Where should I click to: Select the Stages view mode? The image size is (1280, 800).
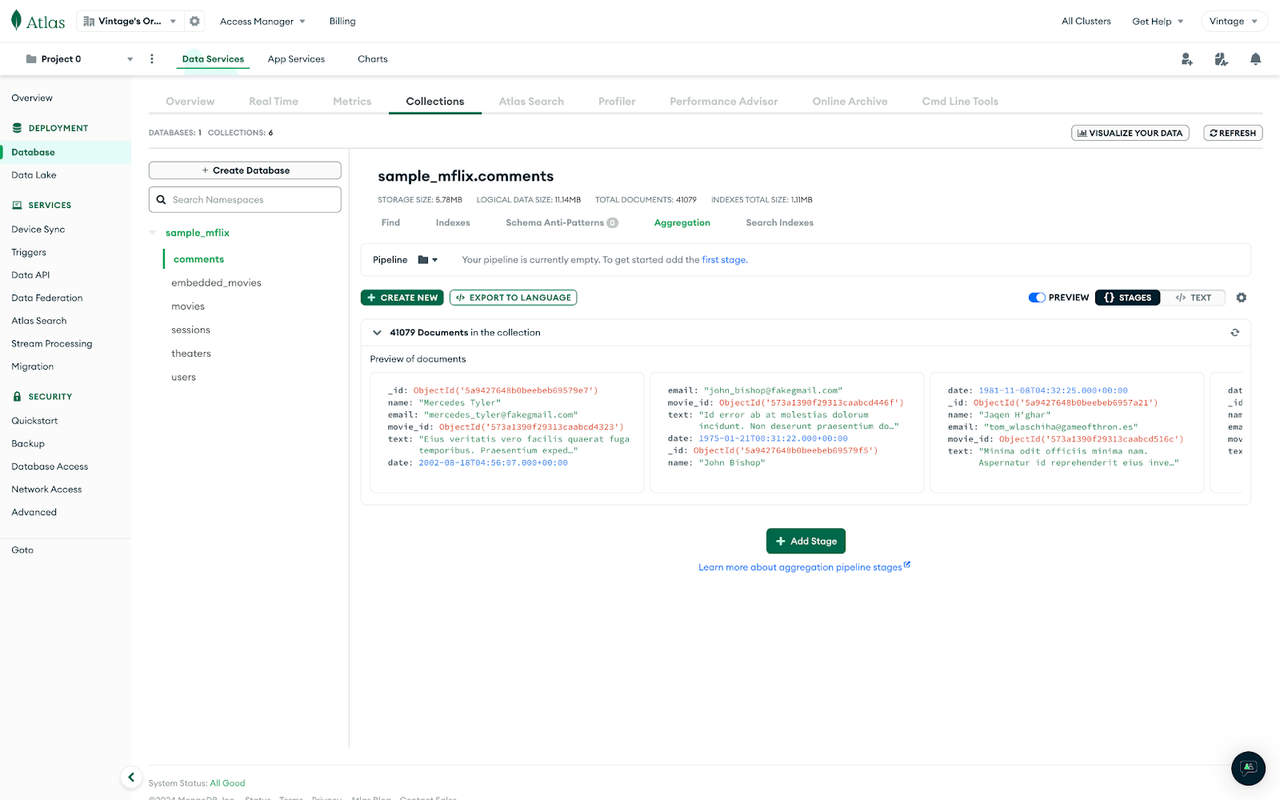tap(1127, 297)
